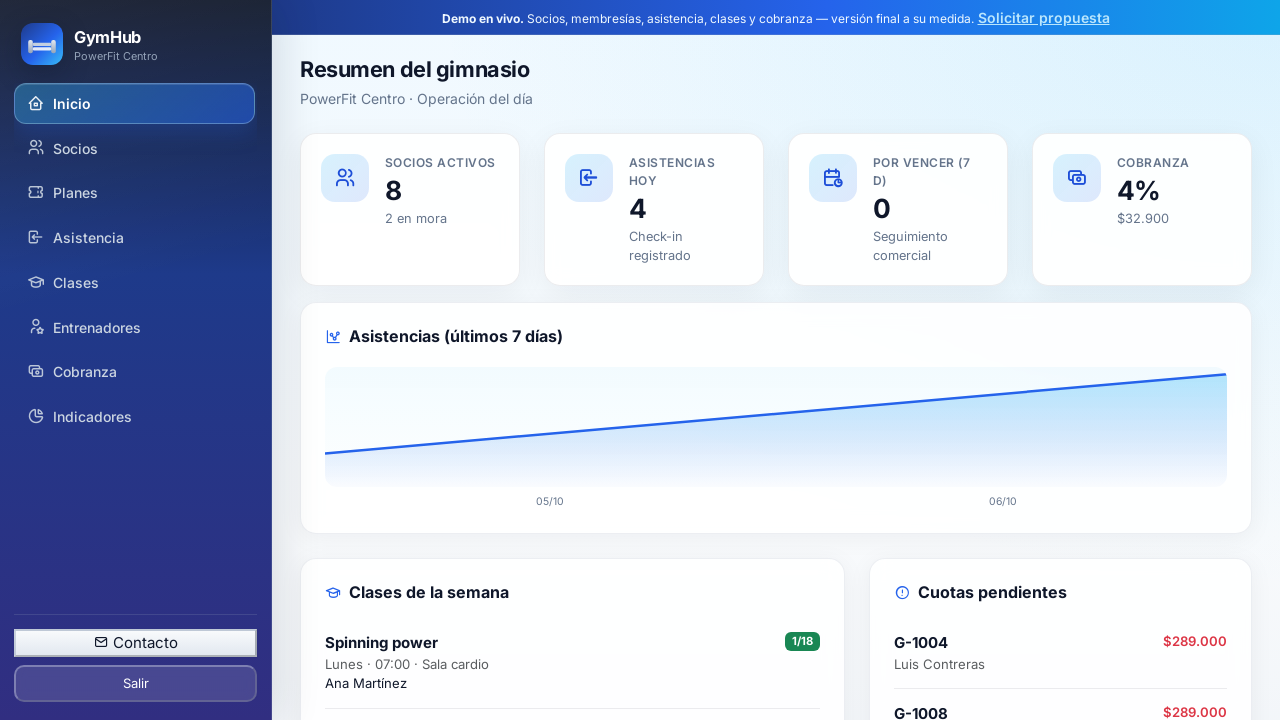Viewport: 1280px width, 720px height.
Task: Click the G-1008 pending fee code
Action: click(921, 713)
